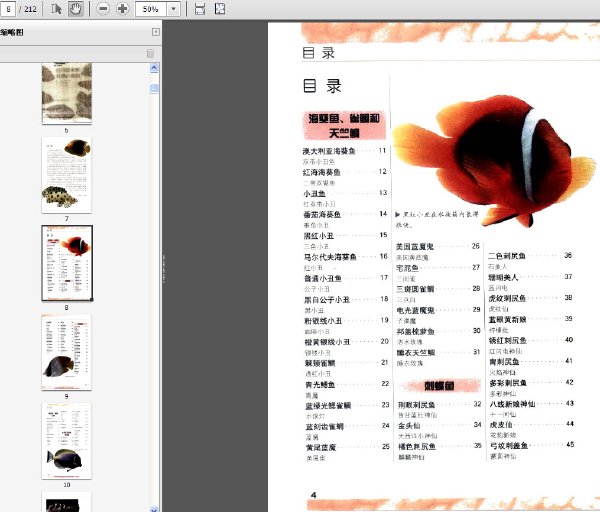Click the thumbnail panel scroll-down arrow
The width and height of the screenshot is (600, 512).
pos(154,509)
